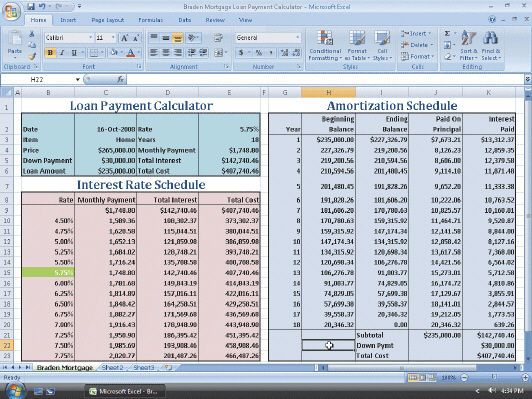Click the Undo icon in Quick Access Toolbar
The height and width of the screenshot is (399, 532).
42,6
